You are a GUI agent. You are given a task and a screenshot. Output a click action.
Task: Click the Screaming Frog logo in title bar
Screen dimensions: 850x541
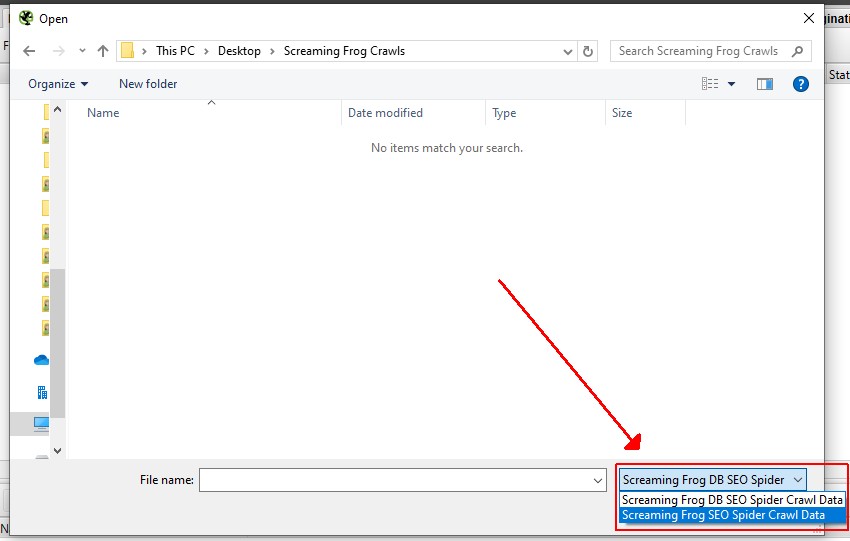26,18
